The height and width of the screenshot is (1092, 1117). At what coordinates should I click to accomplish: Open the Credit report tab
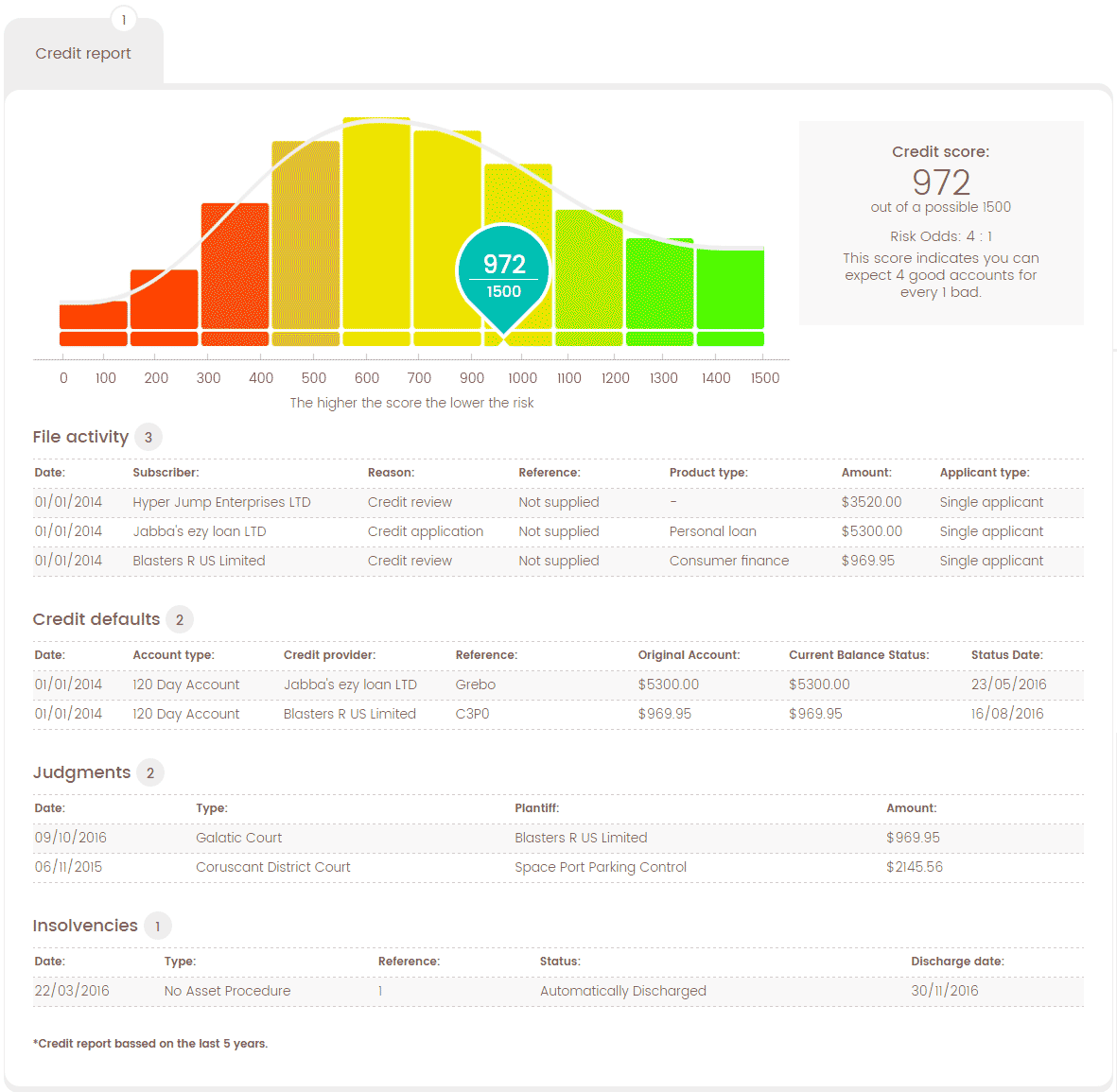[83, 54]
